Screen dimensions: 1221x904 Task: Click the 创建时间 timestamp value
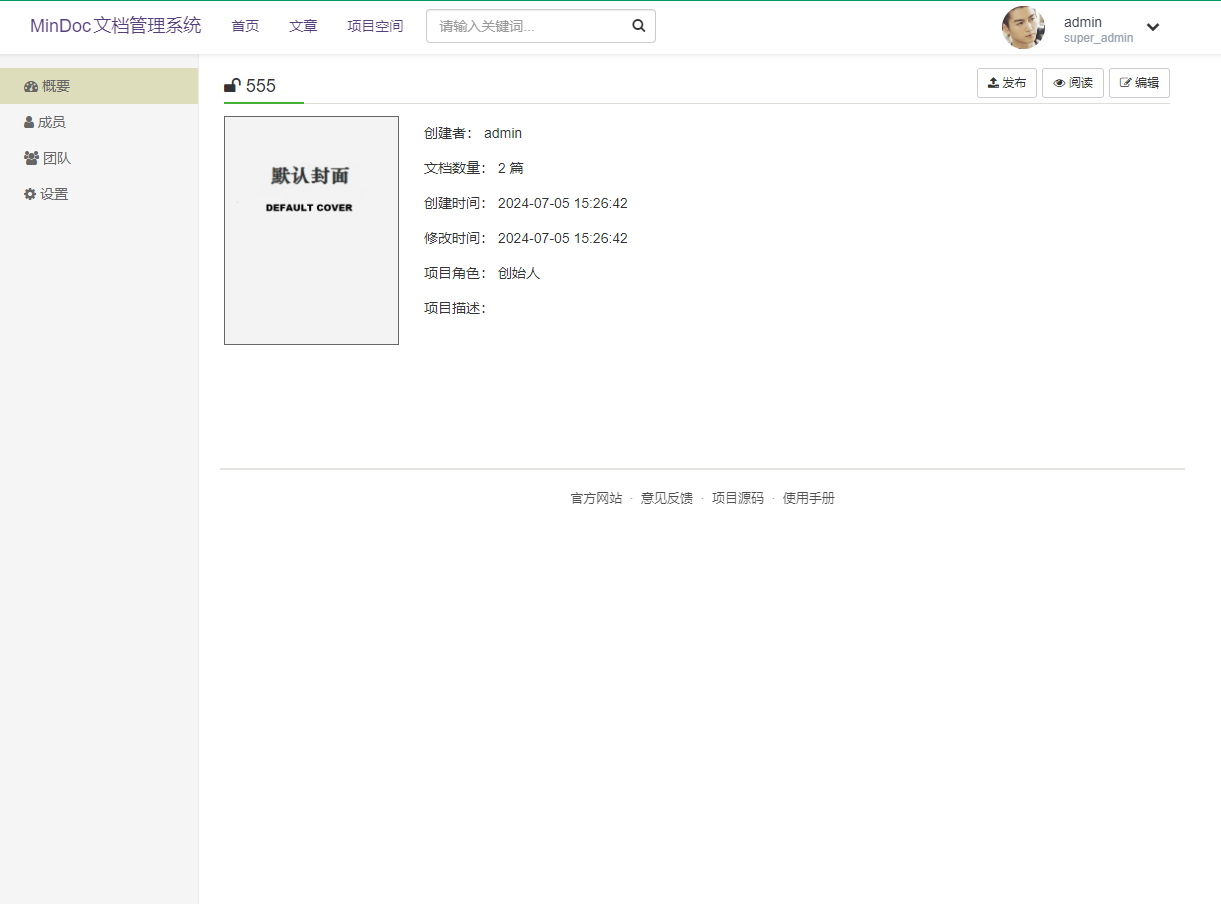pyautogui.click(x=563, y=203)
